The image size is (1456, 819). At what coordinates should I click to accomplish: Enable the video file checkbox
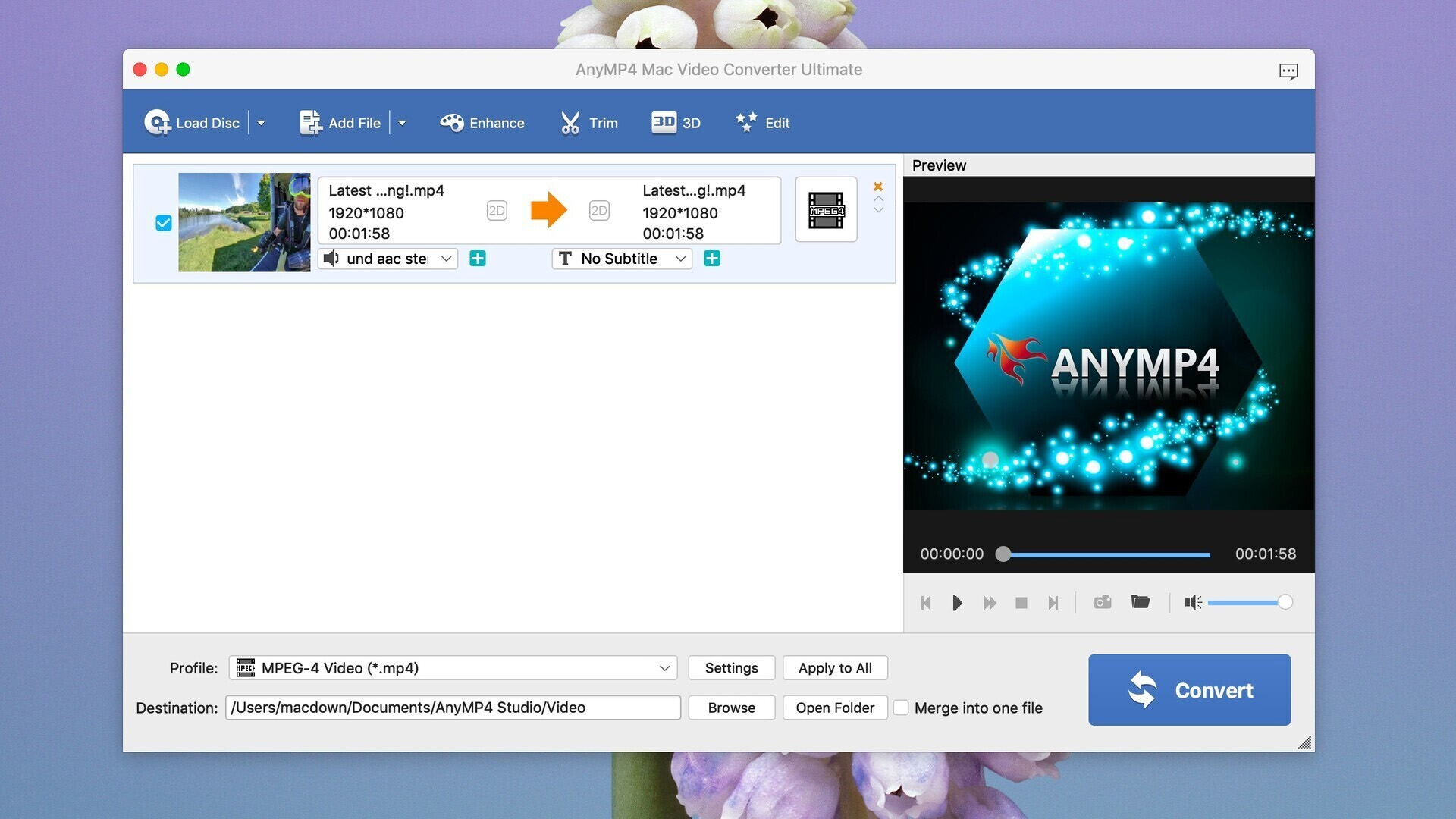tap(162, 222)
